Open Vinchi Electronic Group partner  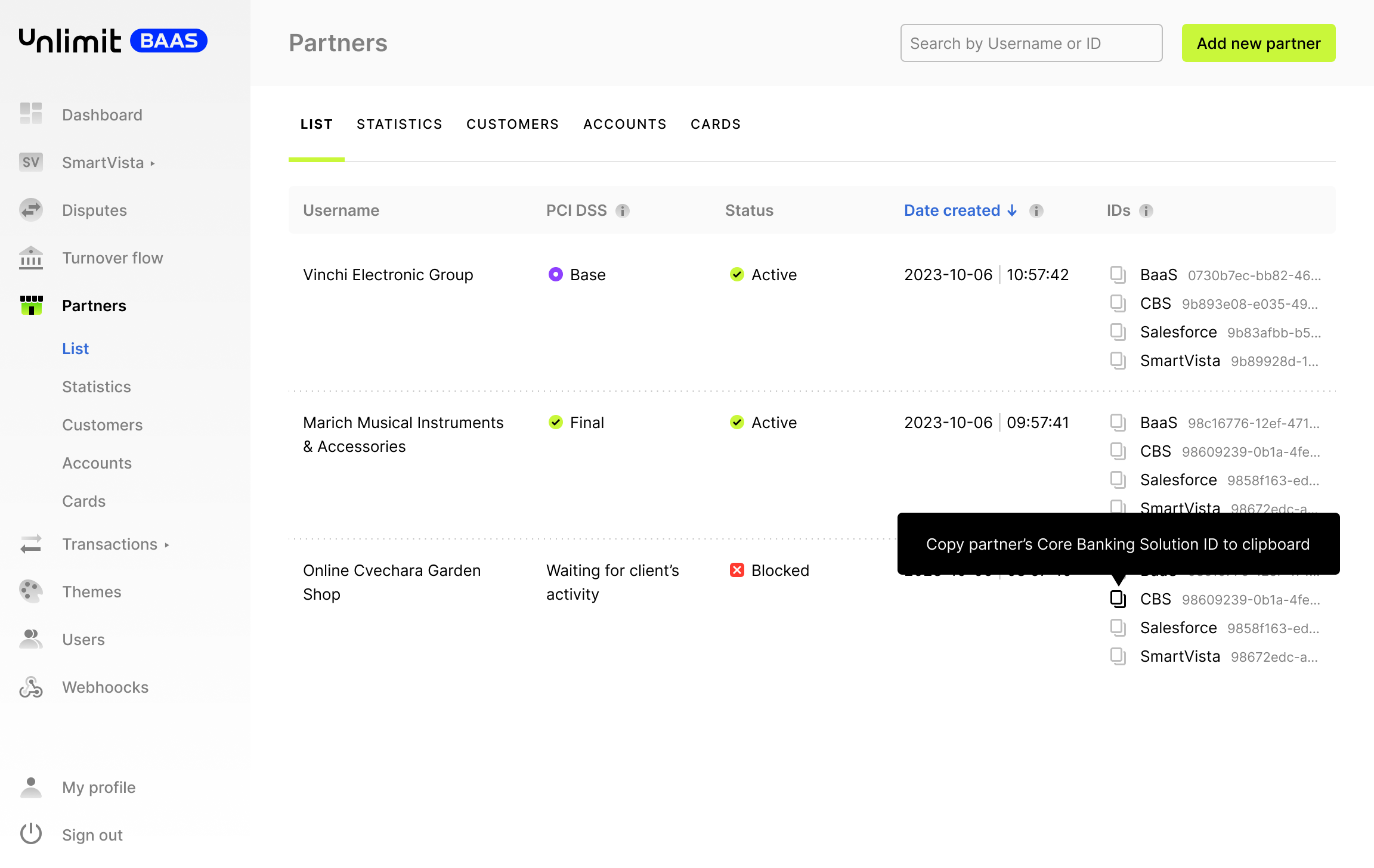388,275
